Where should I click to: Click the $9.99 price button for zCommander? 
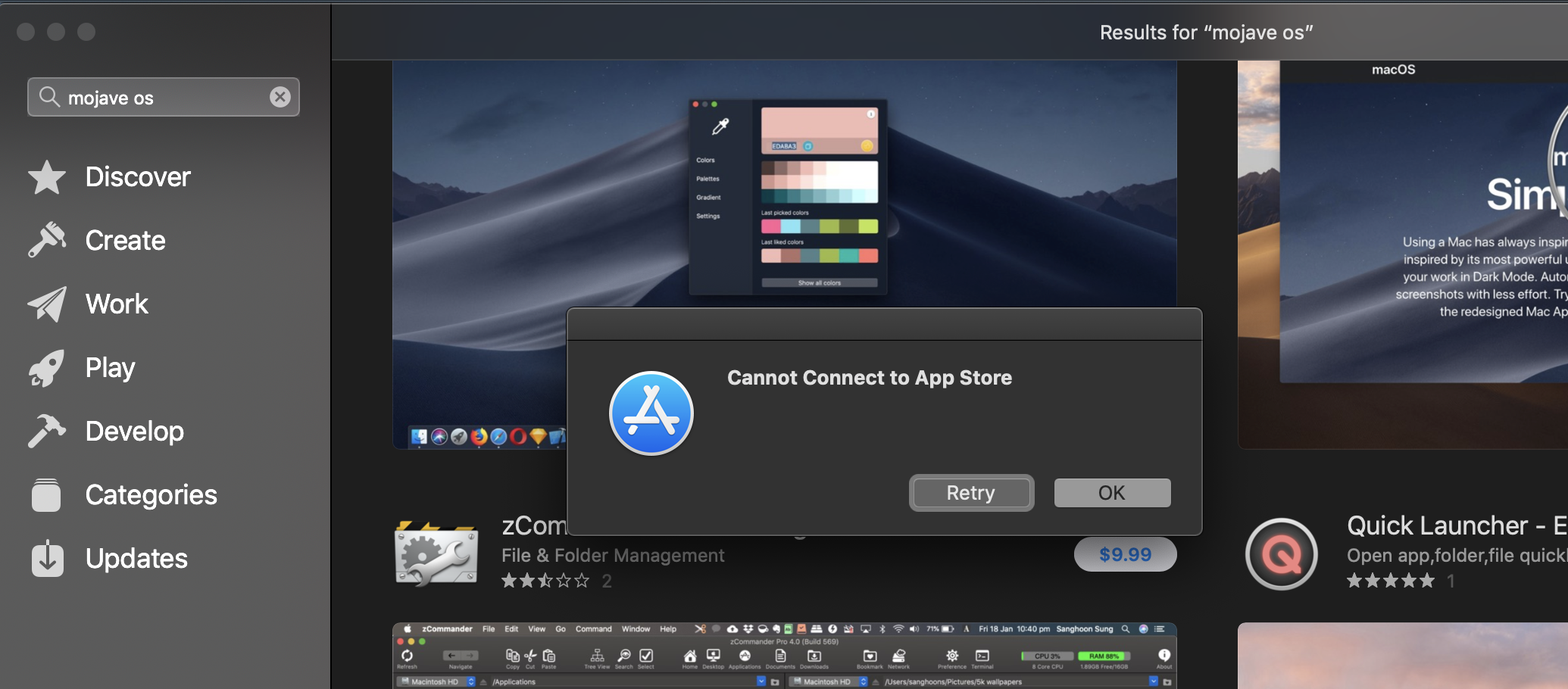(x=1125, y=554)
